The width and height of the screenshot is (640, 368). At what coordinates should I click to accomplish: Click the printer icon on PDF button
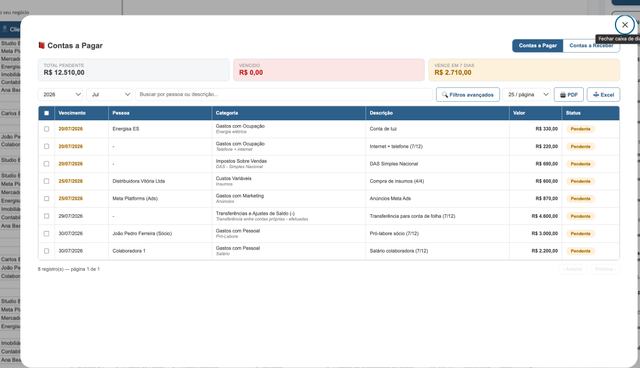point(562,95)
